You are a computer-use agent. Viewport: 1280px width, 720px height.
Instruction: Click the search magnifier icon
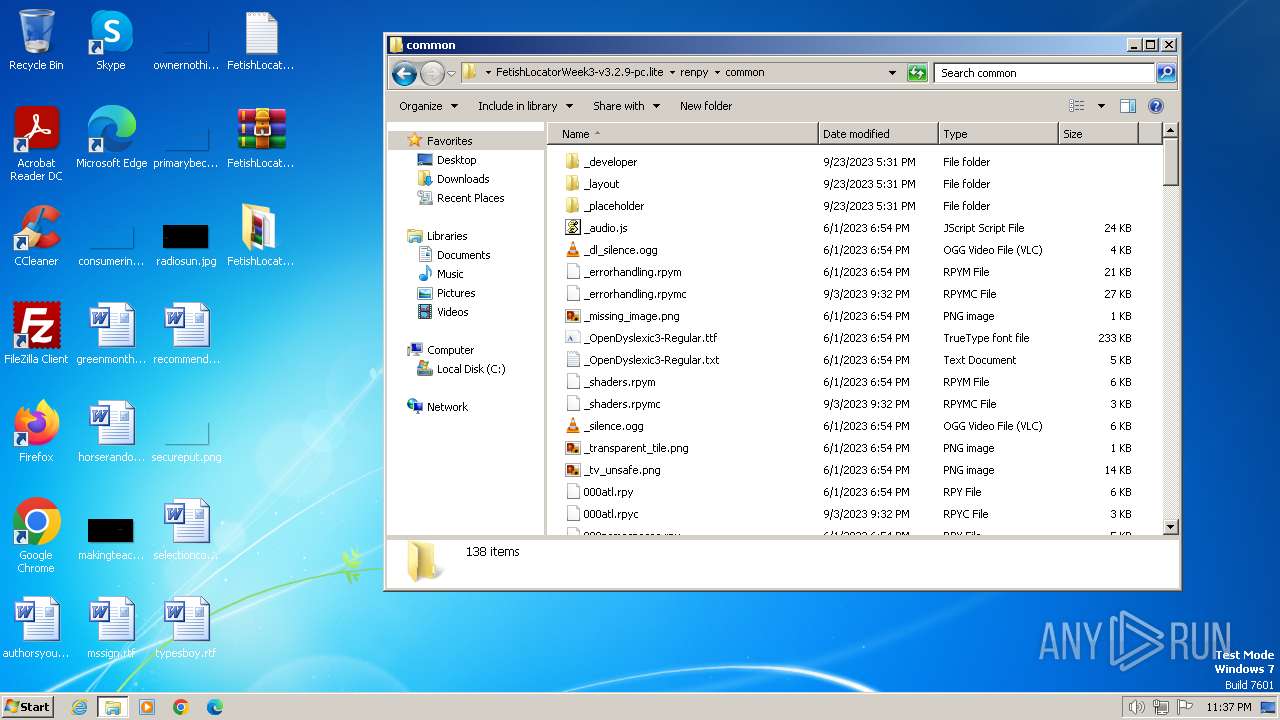point(1166,73)
